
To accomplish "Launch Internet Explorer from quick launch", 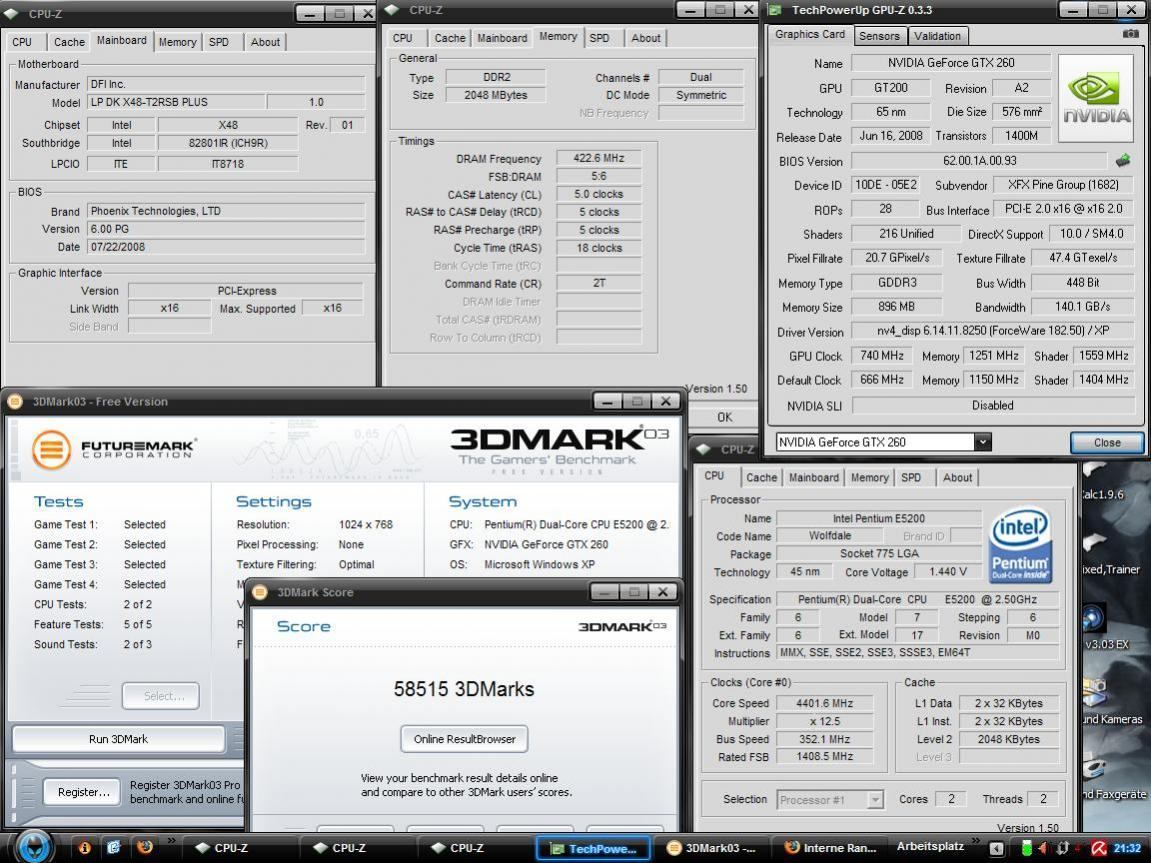I will [114, 848].
